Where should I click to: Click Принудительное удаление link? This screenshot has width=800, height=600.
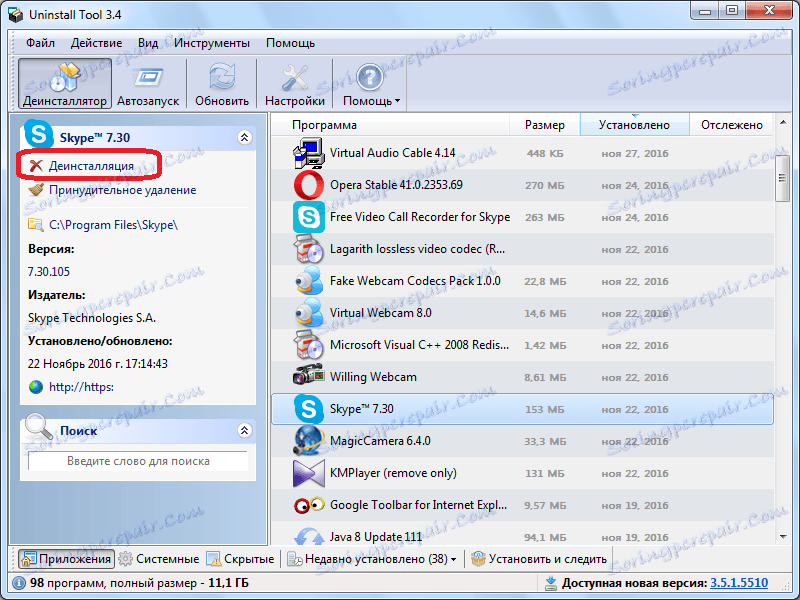[x=122, y=190]
